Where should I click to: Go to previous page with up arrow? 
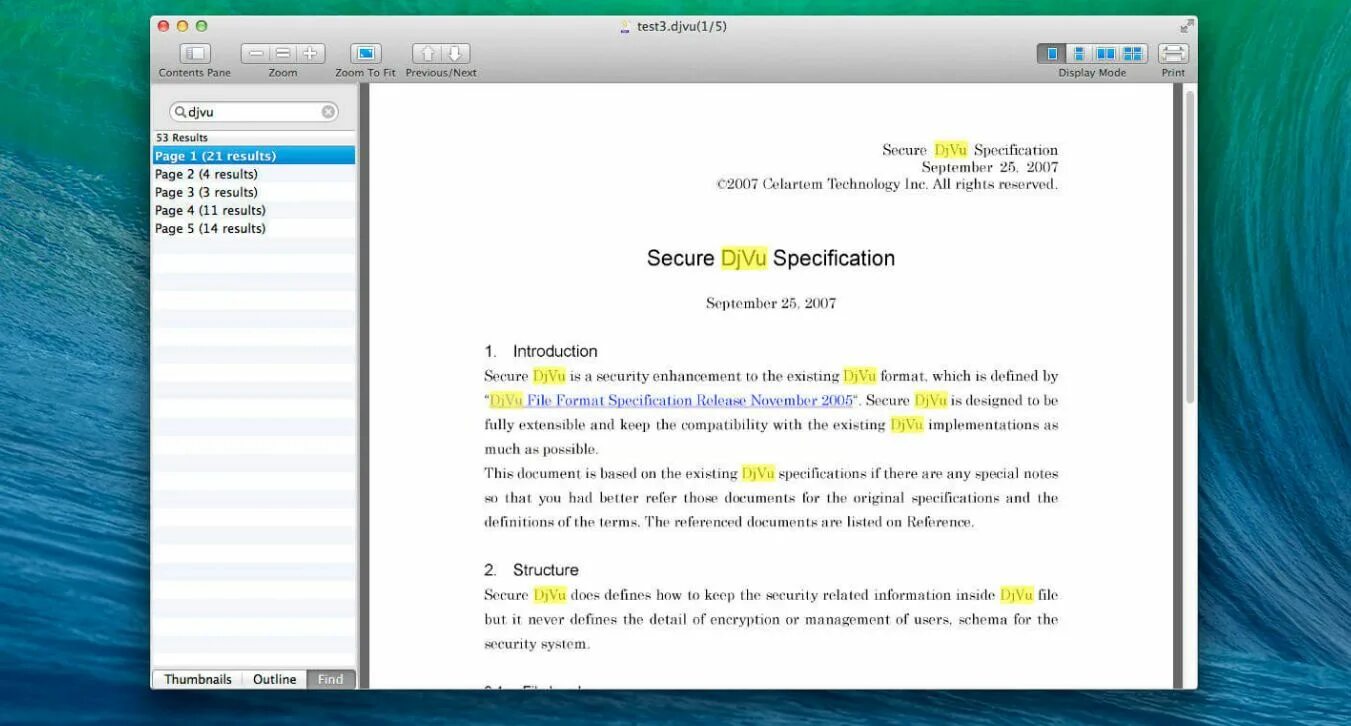427,53
